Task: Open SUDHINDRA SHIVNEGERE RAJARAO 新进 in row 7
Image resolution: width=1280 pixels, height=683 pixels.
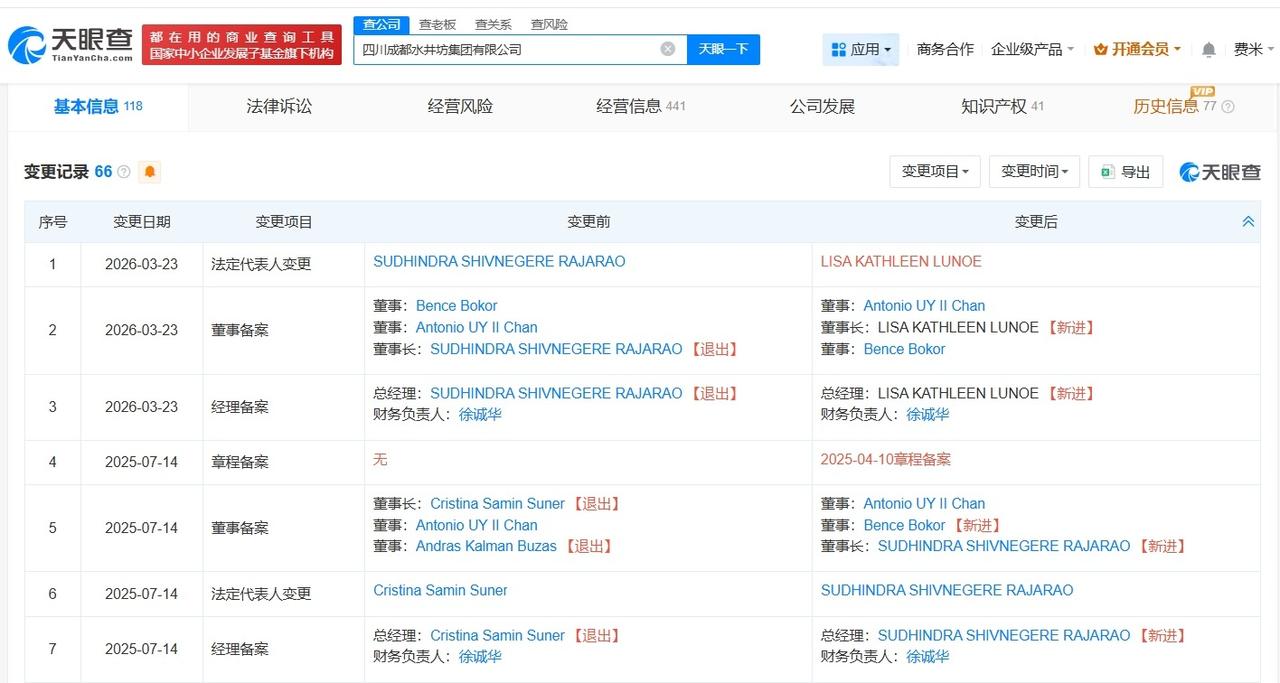Action: [x=1004, y=635]
